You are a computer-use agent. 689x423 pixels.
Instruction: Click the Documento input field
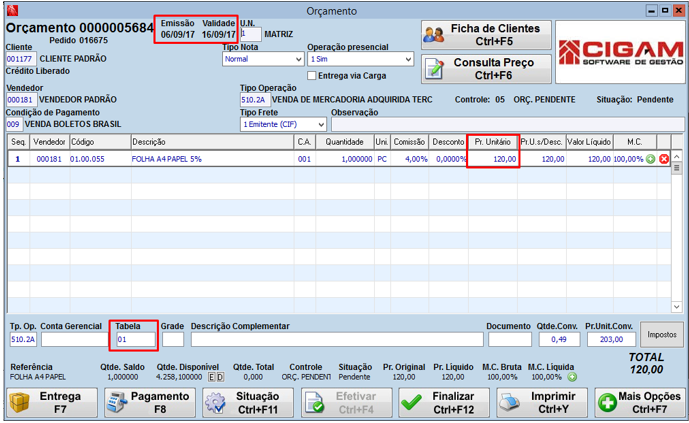[x=510, y=340]
